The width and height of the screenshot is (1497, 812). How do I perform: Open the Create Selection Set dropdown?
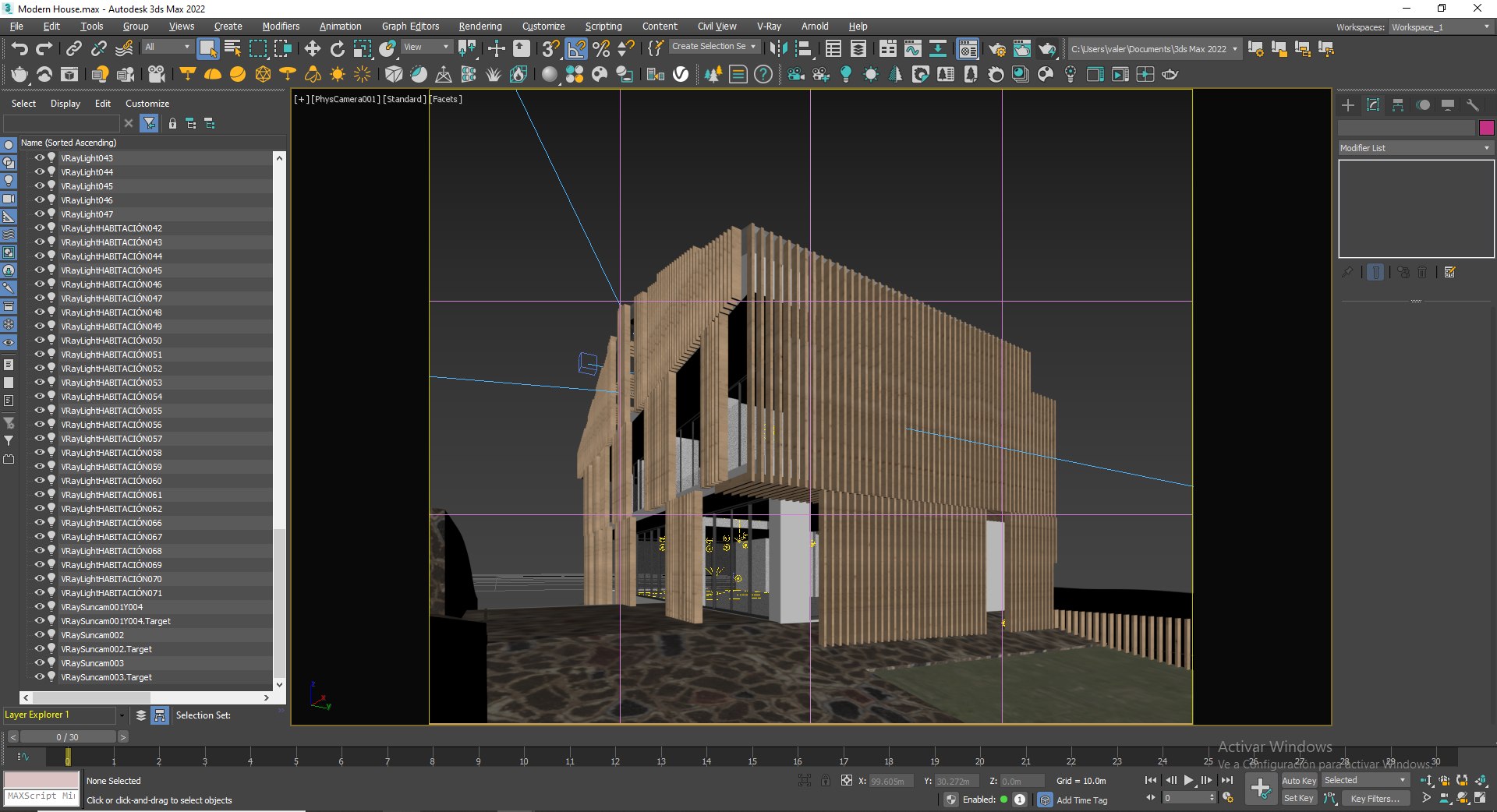click(x=713, y=46)
